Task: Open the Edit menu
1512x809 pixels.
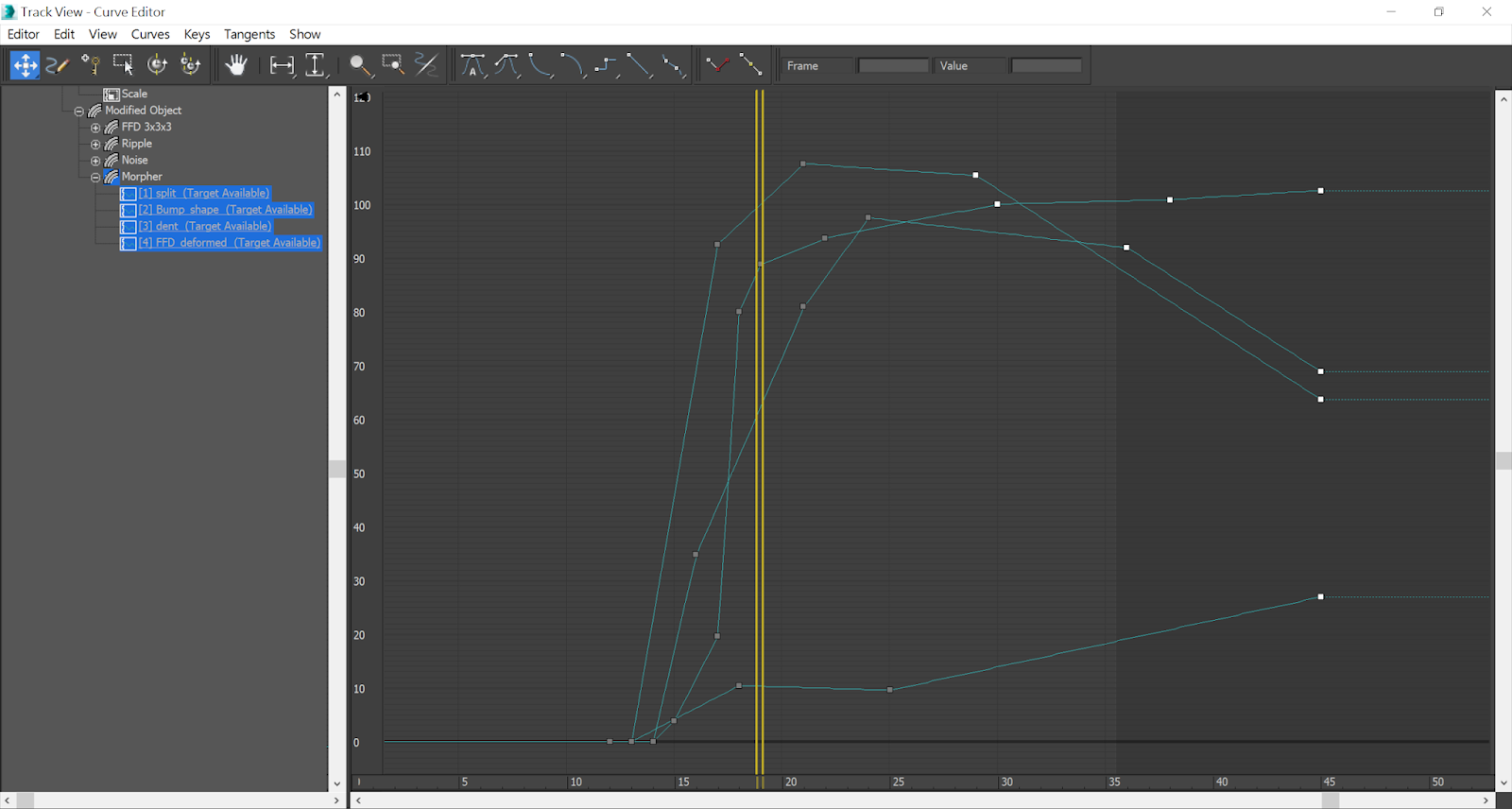Action: [64, 34]
